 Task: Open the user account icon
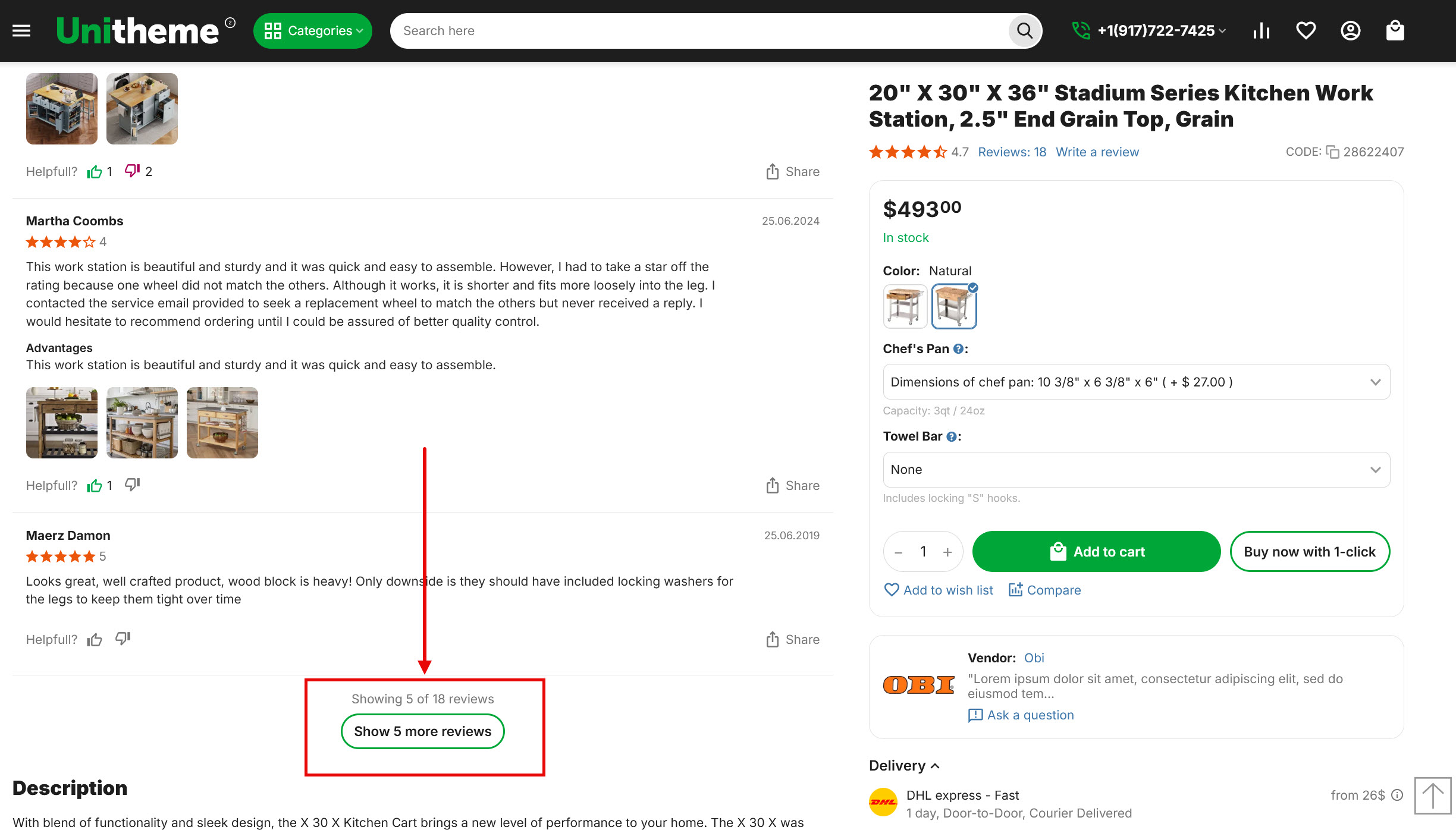(1350, 31)
